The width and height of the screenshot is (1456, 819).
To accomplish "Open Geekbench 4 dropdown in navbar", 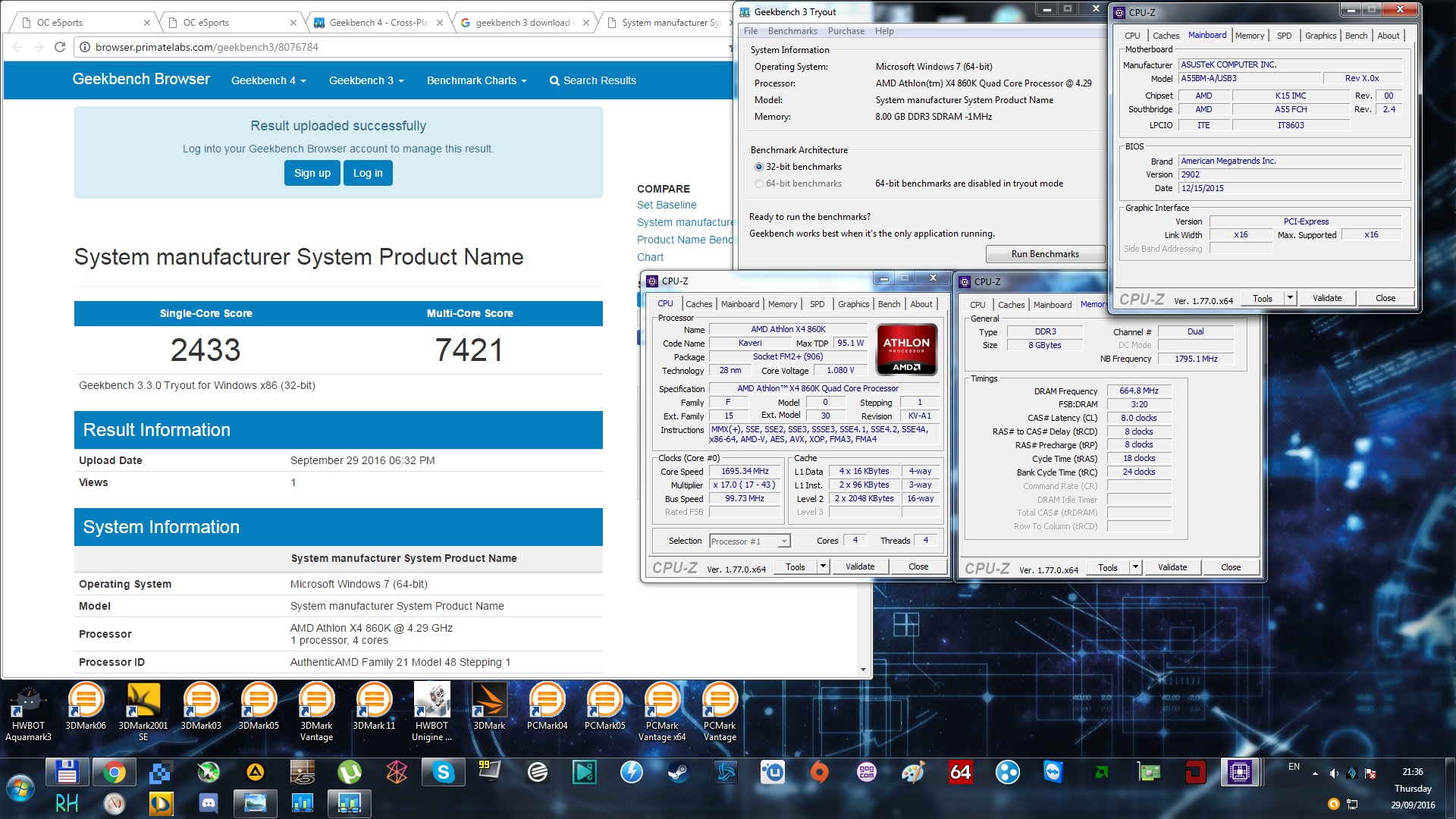I will click(x=268, y=80).
